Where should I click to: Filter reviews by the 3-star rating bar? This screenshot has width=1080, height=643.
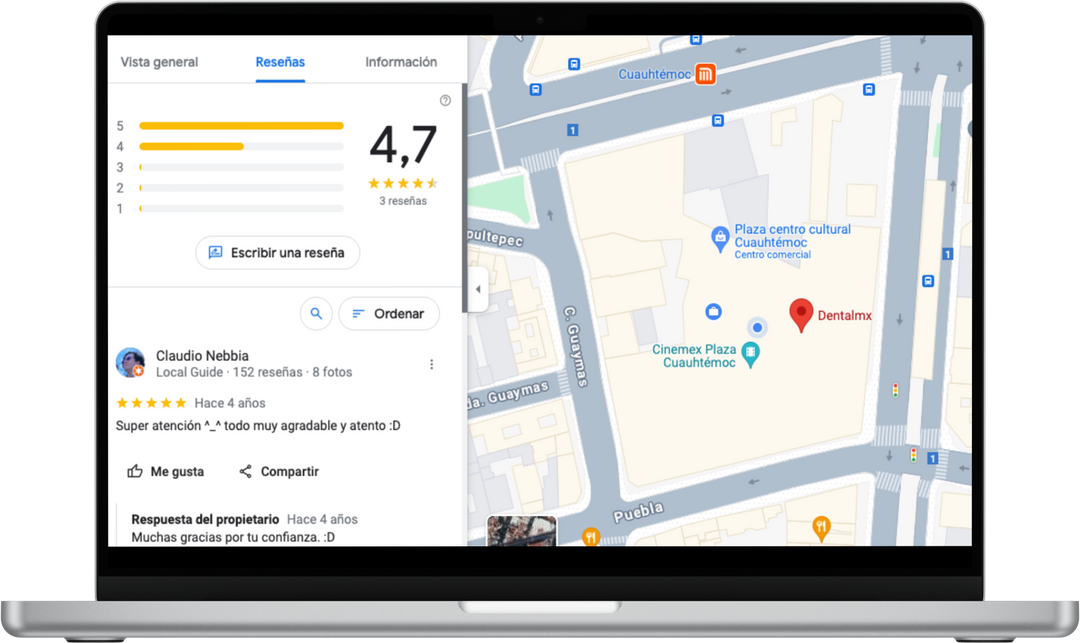coord(241,167)
